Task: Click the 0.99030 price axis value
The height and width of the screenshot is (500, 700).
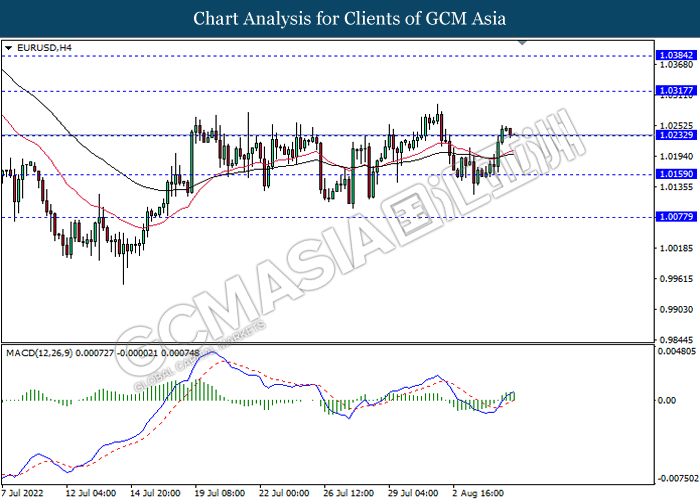Action: [676, 309]
